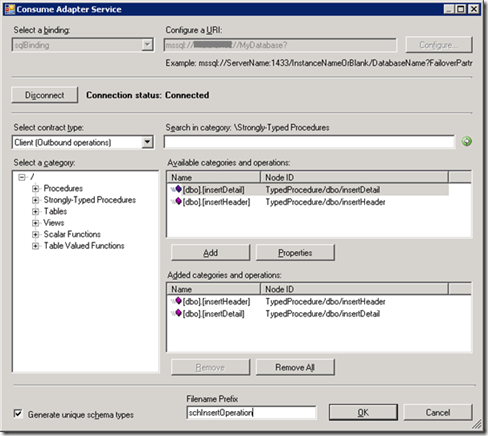Click the procedure icon beside [dbo].[insertHeader] in added operations
The height and width of the screenshot is (436, 488).
point(177,301)
